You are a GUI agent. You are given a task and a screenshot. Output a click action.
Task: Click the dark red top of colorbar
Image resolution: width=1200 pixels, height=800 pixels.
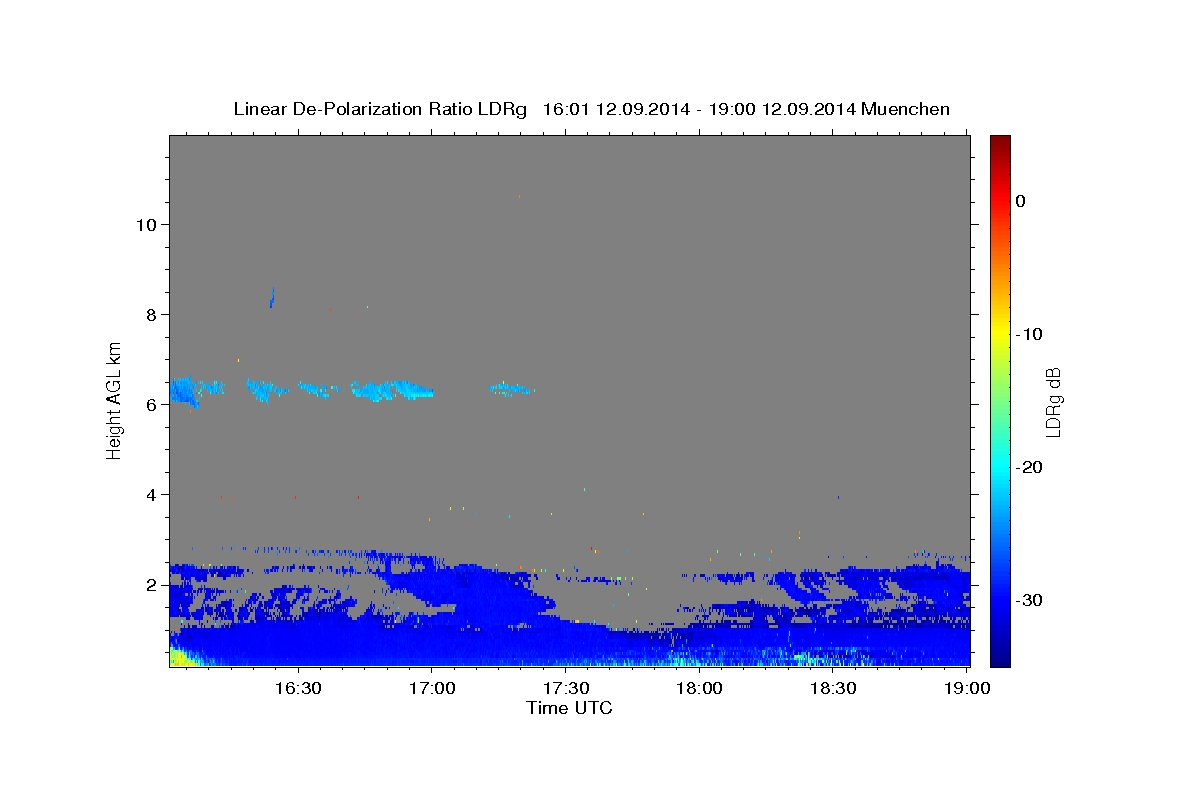(x=1000, y=143)
